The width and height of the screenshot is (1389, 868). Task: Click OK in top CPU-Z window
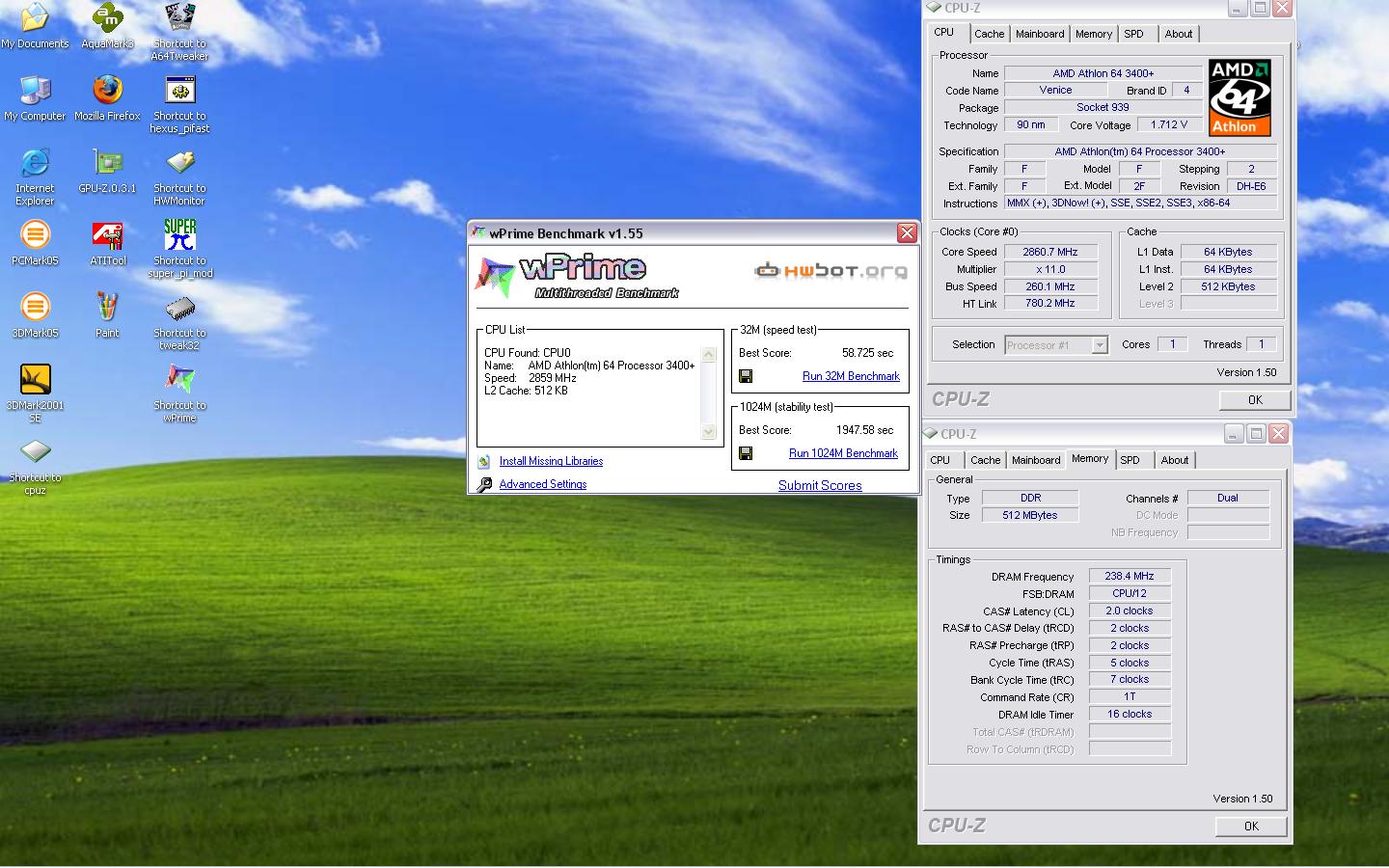click(1255, 400)
